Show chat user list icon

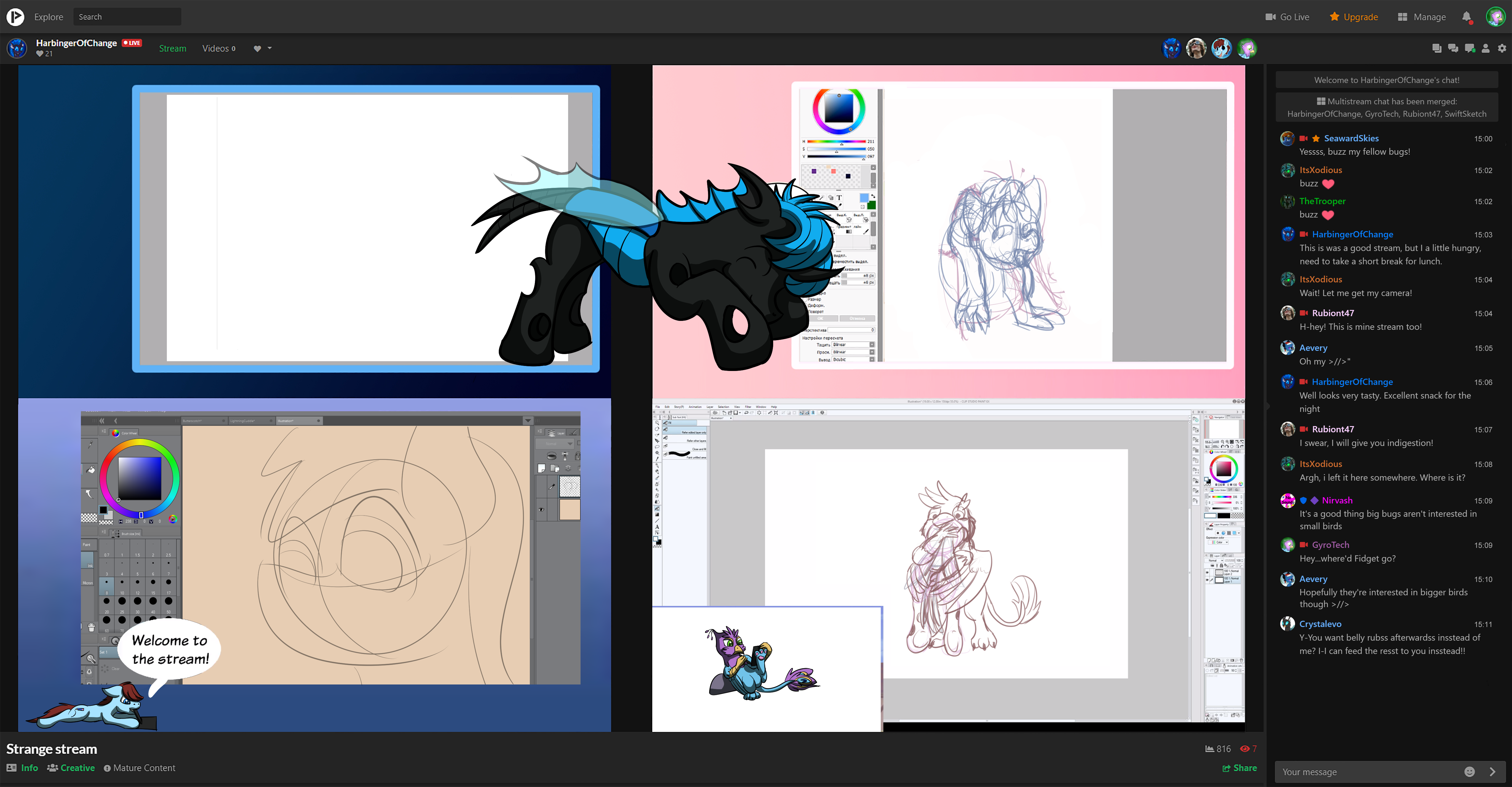pos(1485,48)
